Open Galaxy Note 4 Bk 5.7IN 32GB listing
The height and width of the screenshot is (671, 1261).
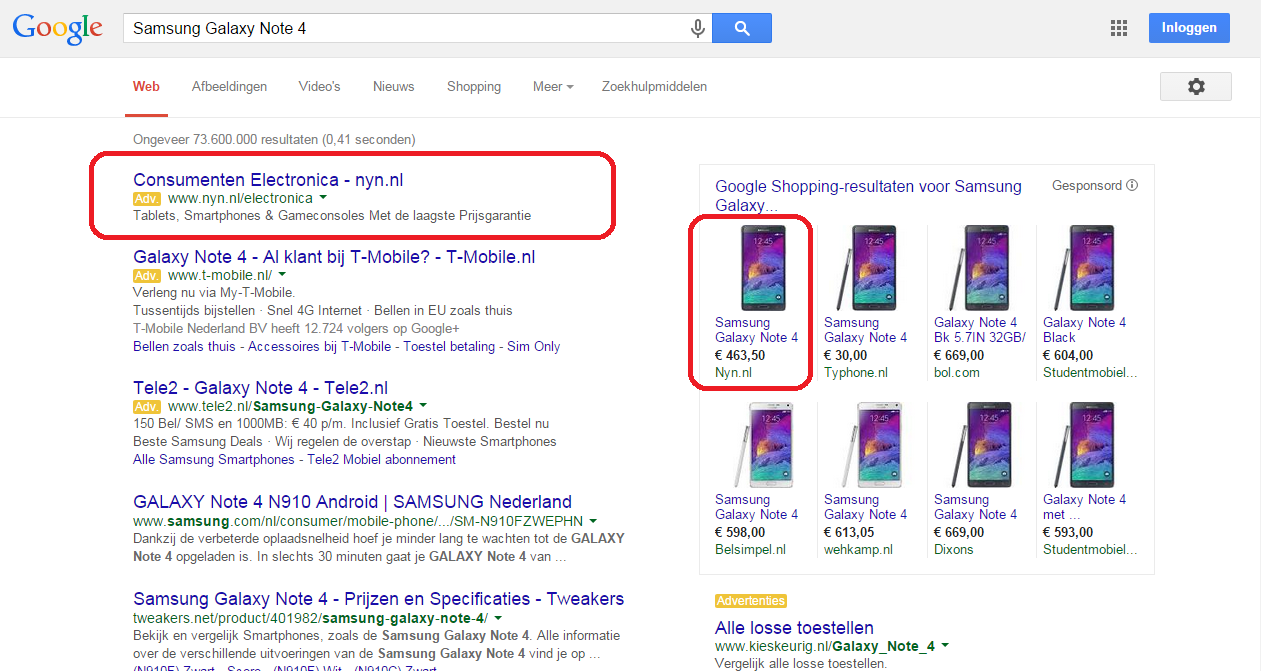pyautogui.click(x=980, y=330)
